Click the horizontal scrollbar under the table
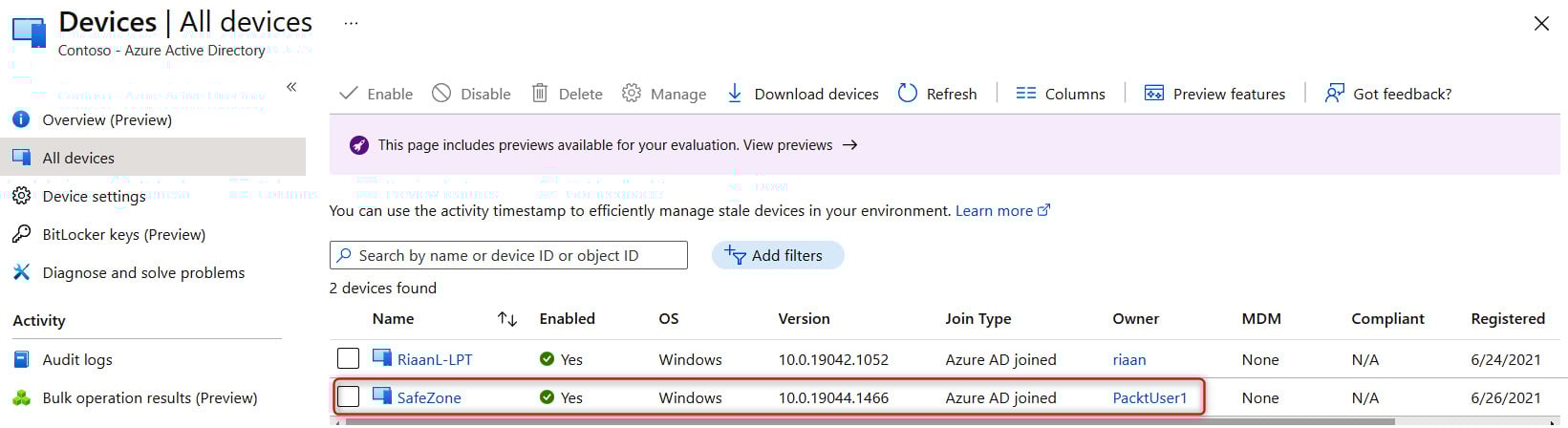This screenshot has width=1568, height=428. tap(870, 421)
